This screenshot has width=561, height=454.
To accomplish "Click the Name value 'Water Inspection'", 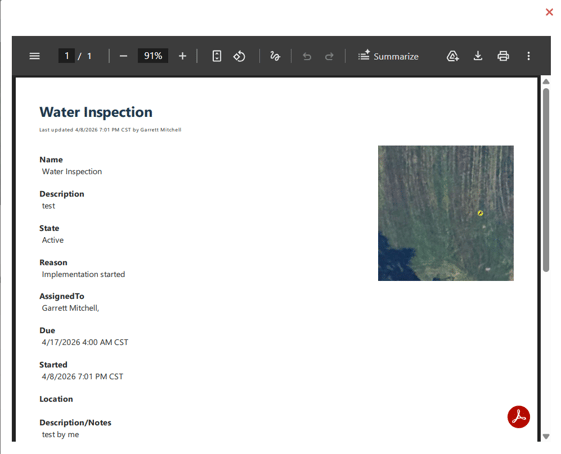I will coord(72,172).
